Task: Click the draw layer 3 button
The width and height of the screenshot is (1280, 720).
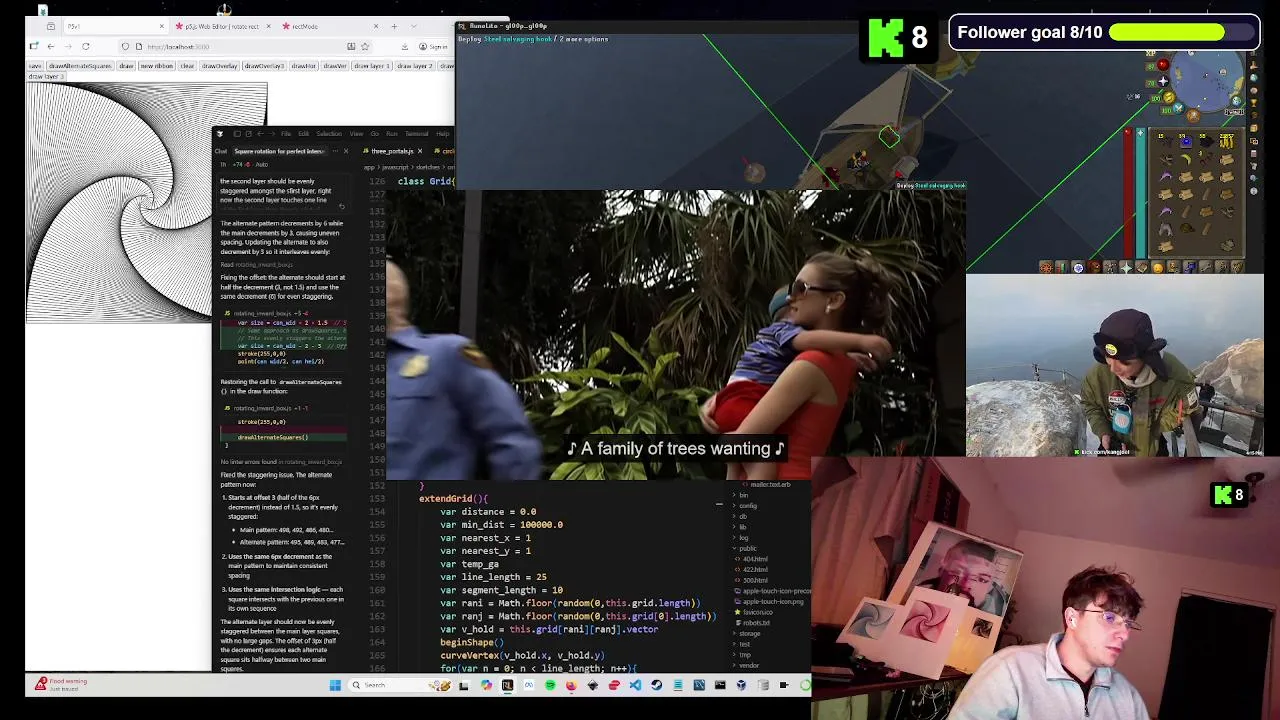Action: click(x=46, y=77)
